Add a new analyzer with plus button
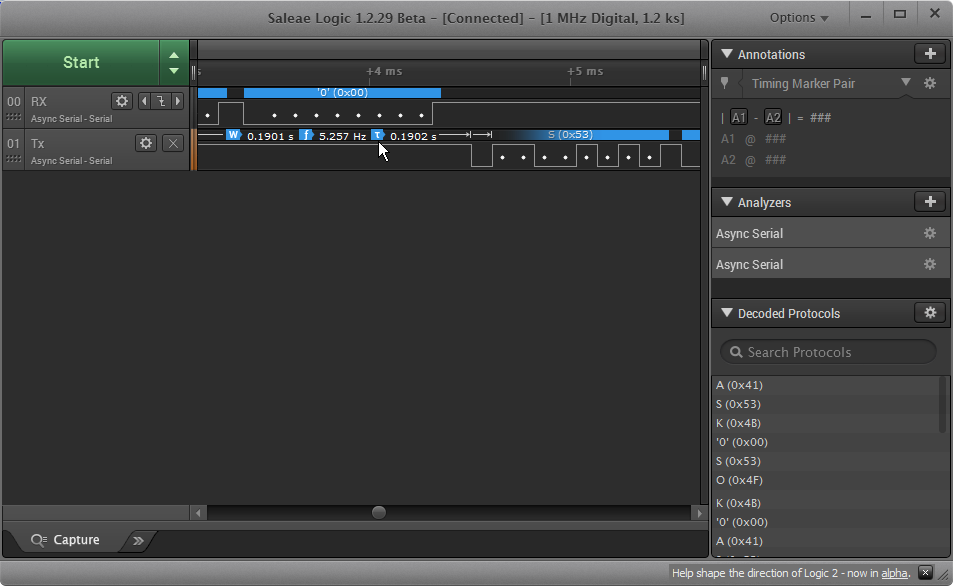 tap(930, 201)
